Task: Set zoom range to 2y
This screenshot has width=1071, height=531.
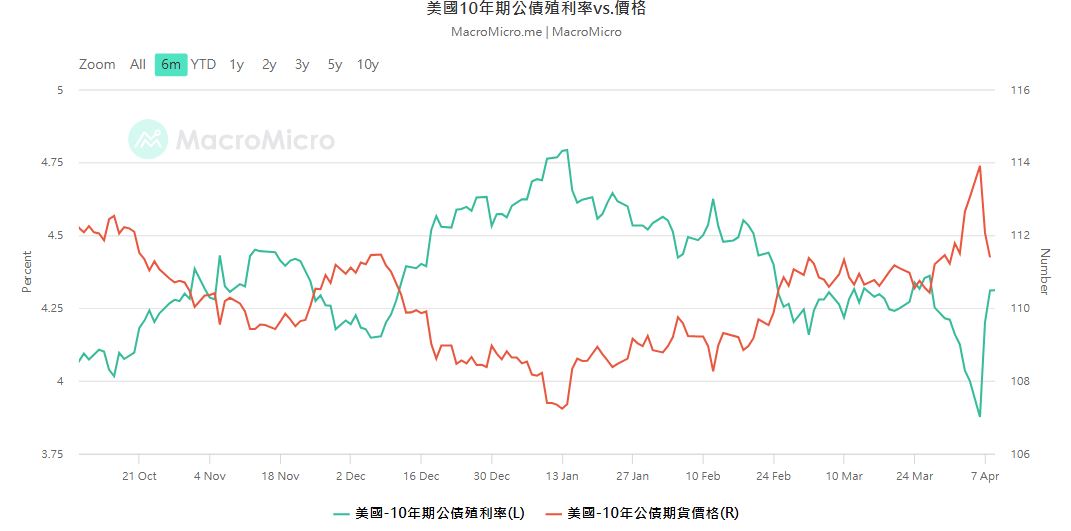Action: (x=269, y=65)
